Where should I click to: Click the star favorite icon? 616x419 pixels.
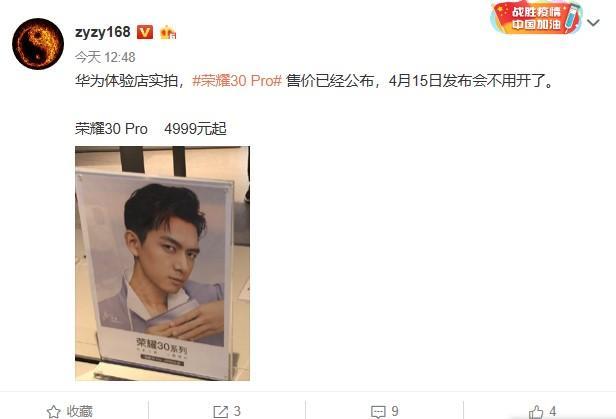coord(53,412)
